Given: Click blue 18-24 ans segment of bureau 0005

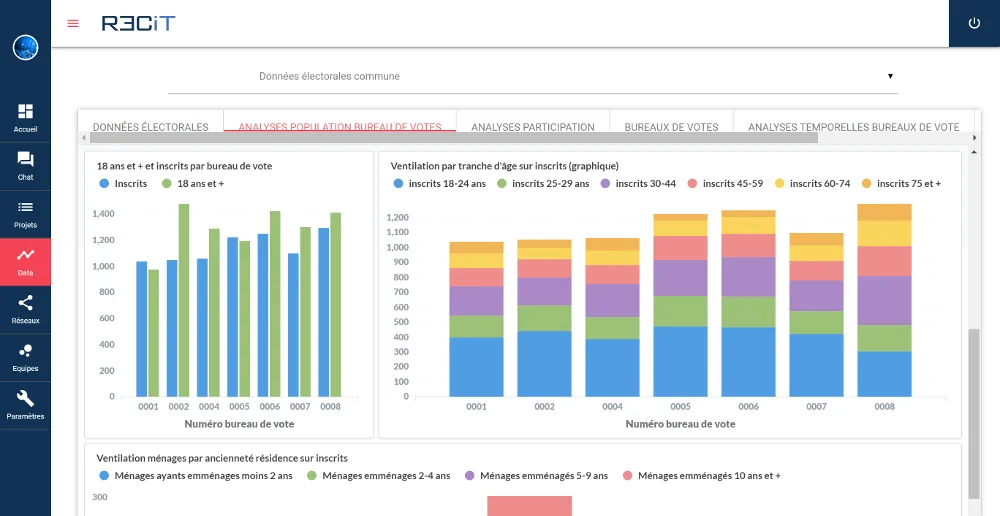Looking at the screenshot, I should click(680, 362).
